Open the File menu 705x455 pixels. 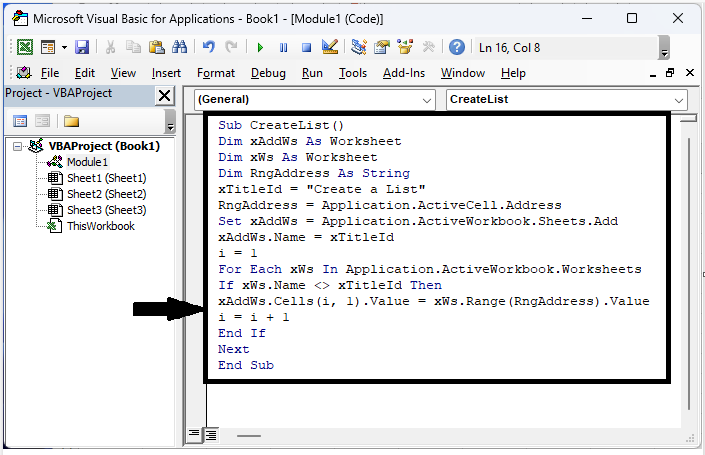49,73
